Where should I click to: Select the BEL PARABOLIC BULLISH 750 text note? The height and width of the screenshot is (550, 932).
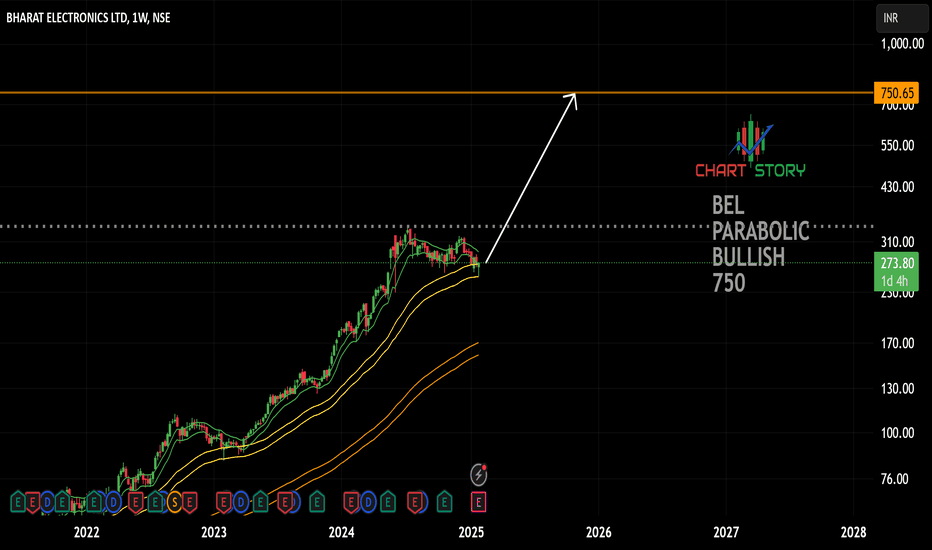[760, 244]
